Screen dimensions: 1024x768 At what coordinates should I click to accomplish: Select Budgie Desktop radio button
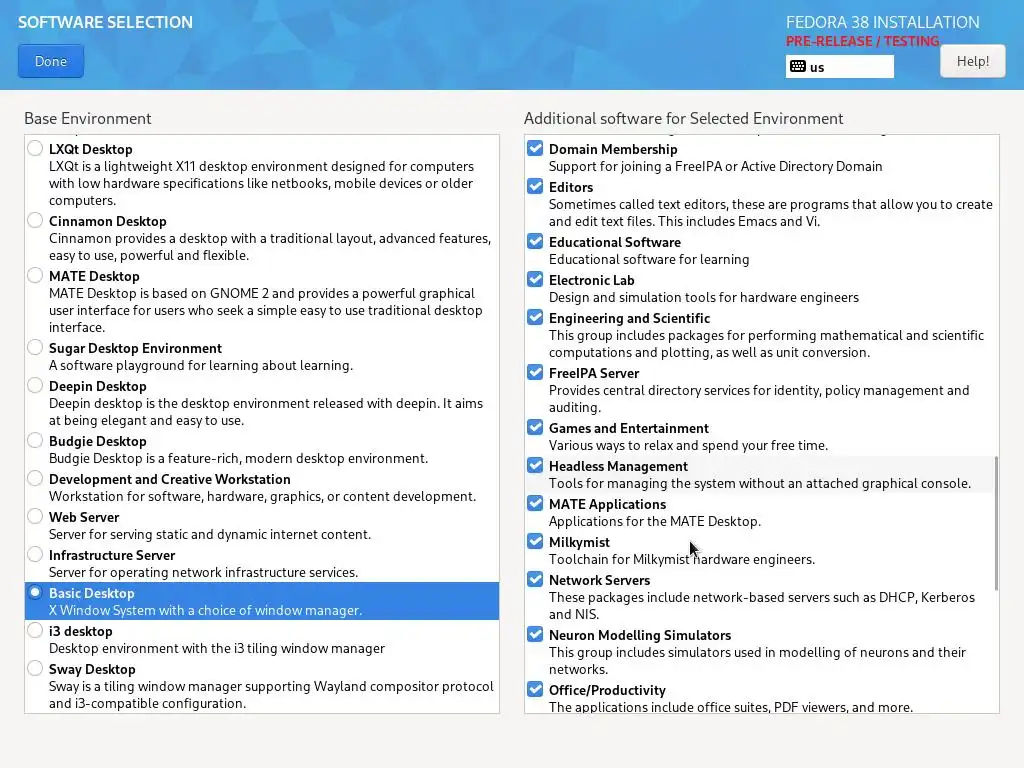(35, 440)
